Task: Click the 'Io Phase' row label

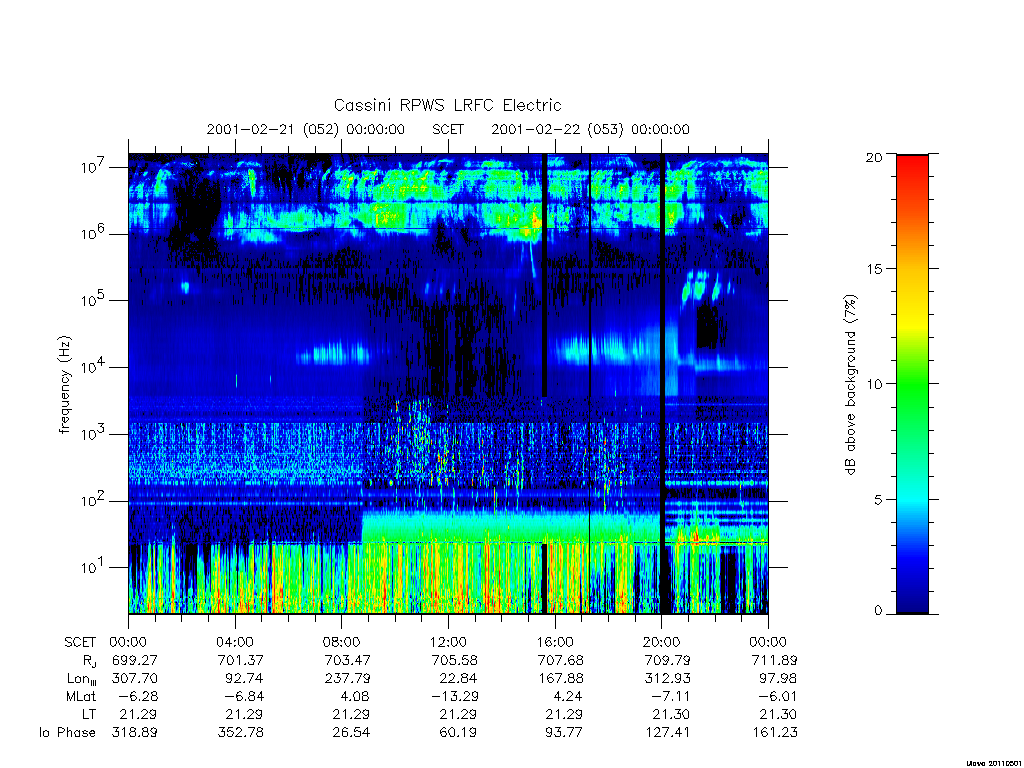Action: 67,733
